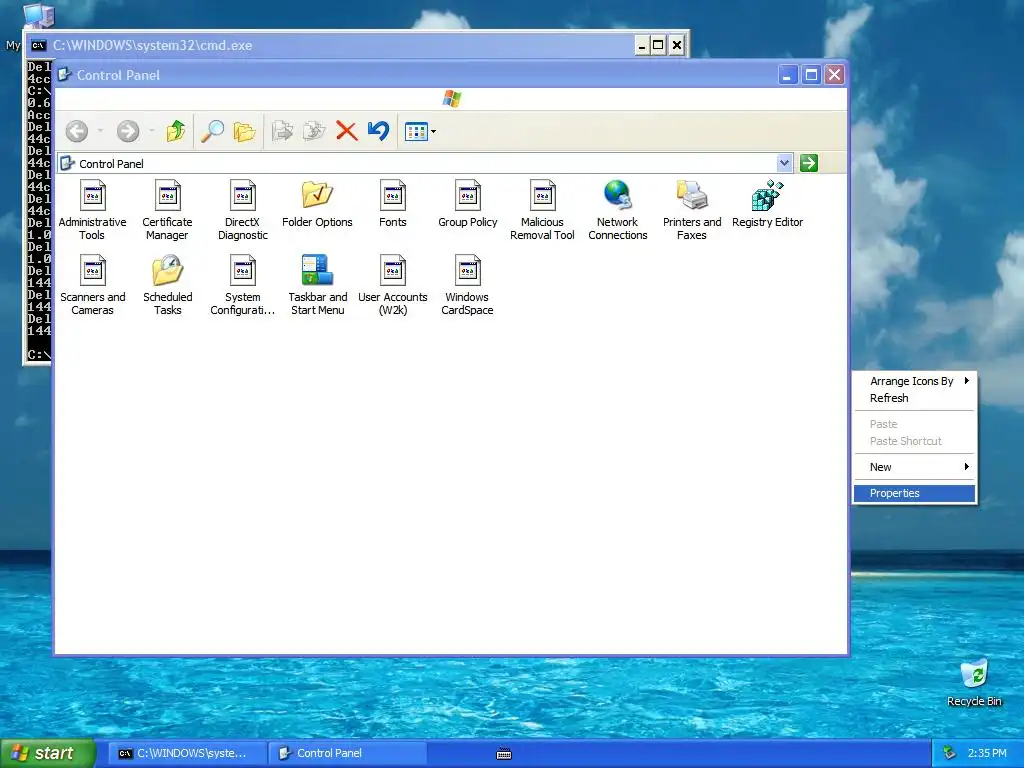1024x768 pixels.
Task: Select Properties in the context menu
Action: [914, 493]
